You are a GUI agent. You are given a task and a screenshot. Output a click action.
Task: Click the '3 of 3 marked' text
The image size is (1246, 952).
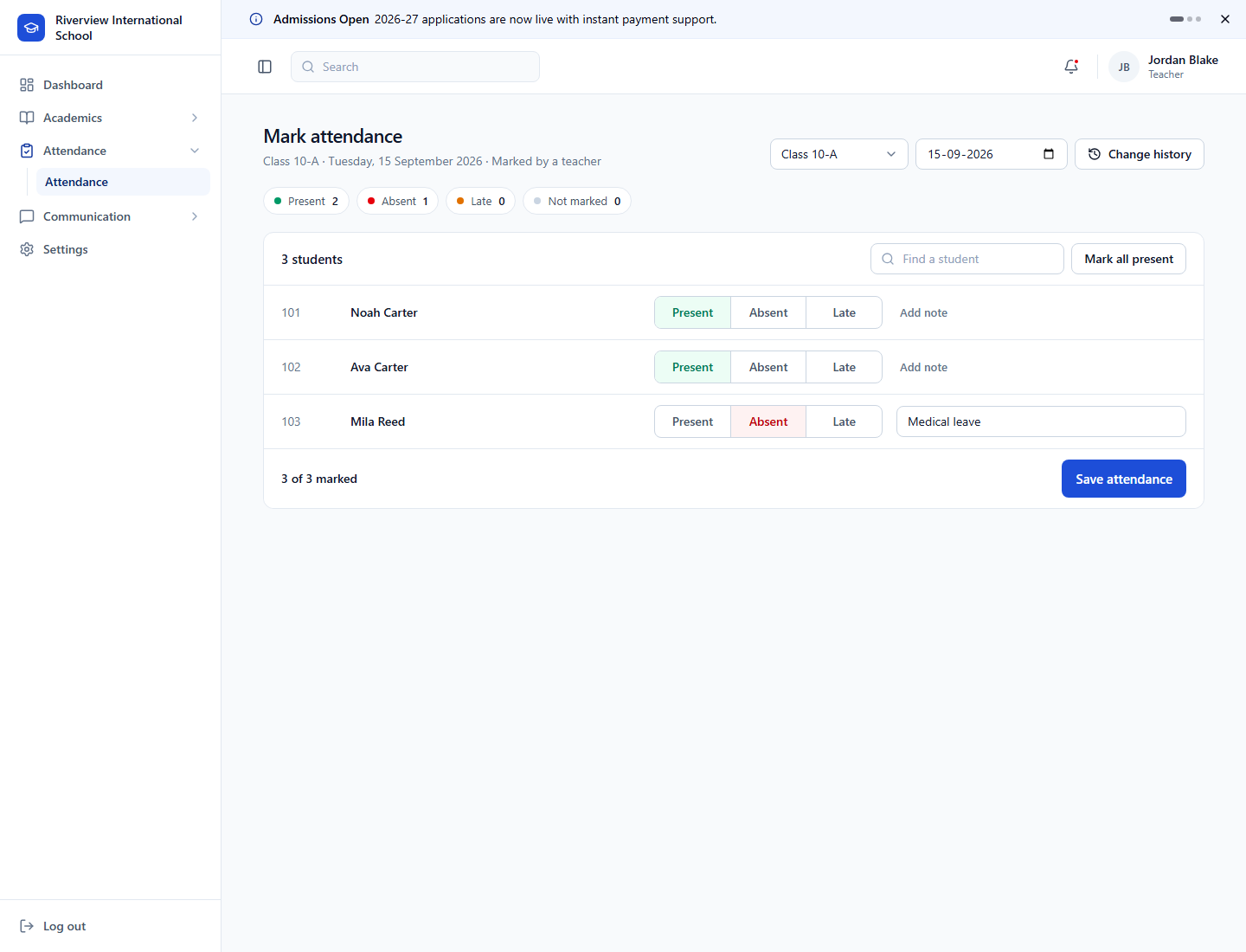pyautogui.click(x=319, y=479)
